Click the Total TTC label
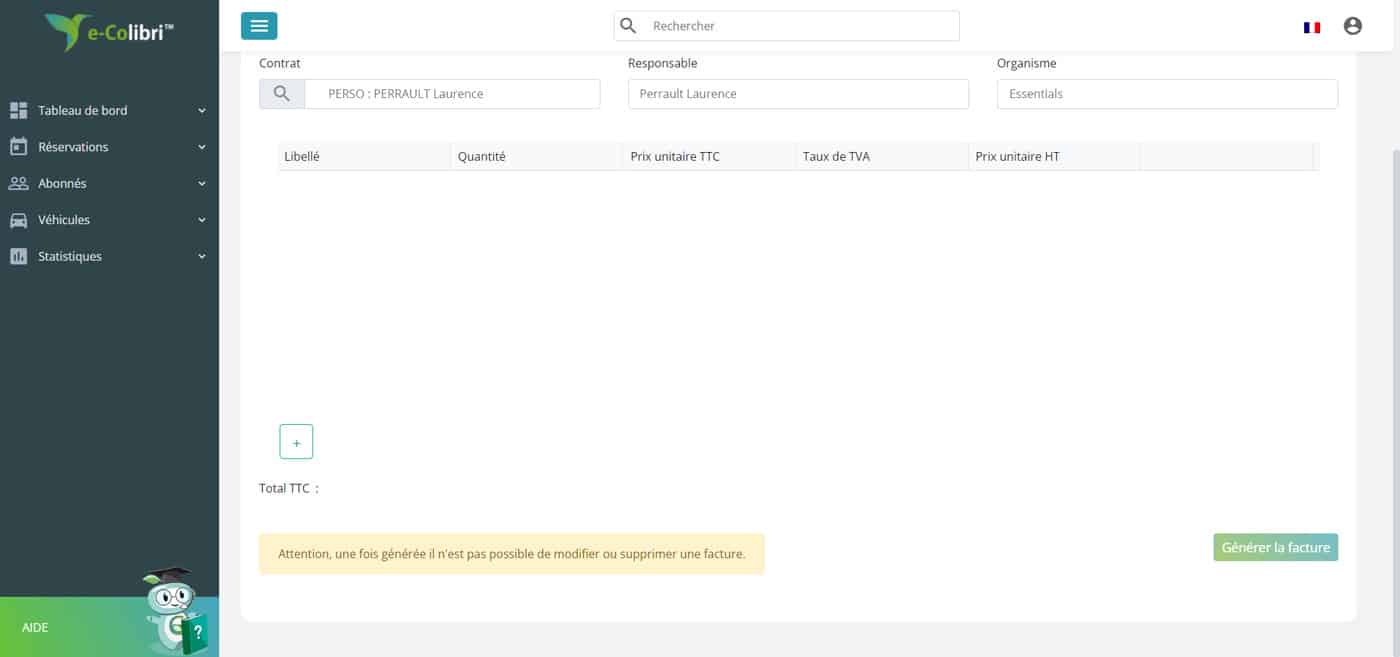Image resolution: width=1400 pixels, height=657 pixels. (x=288, y=489)
